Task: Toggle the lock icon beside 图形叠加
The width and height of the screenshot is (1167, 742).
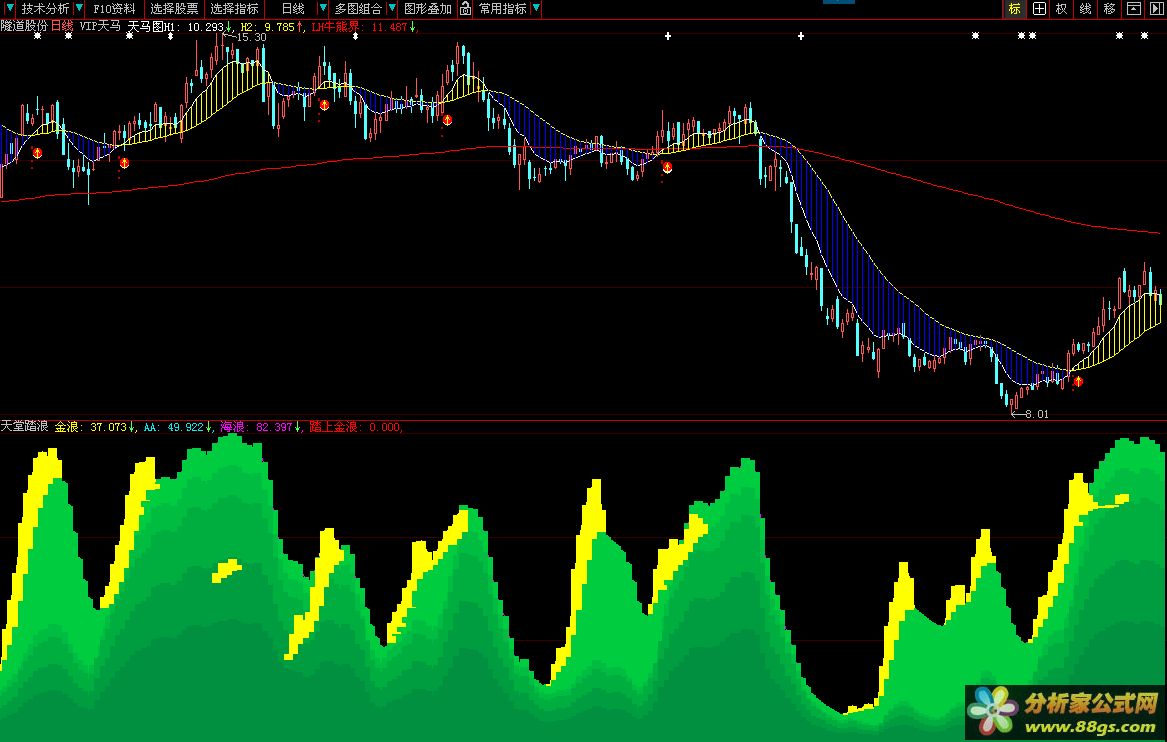Action: [x=465, y=9]
